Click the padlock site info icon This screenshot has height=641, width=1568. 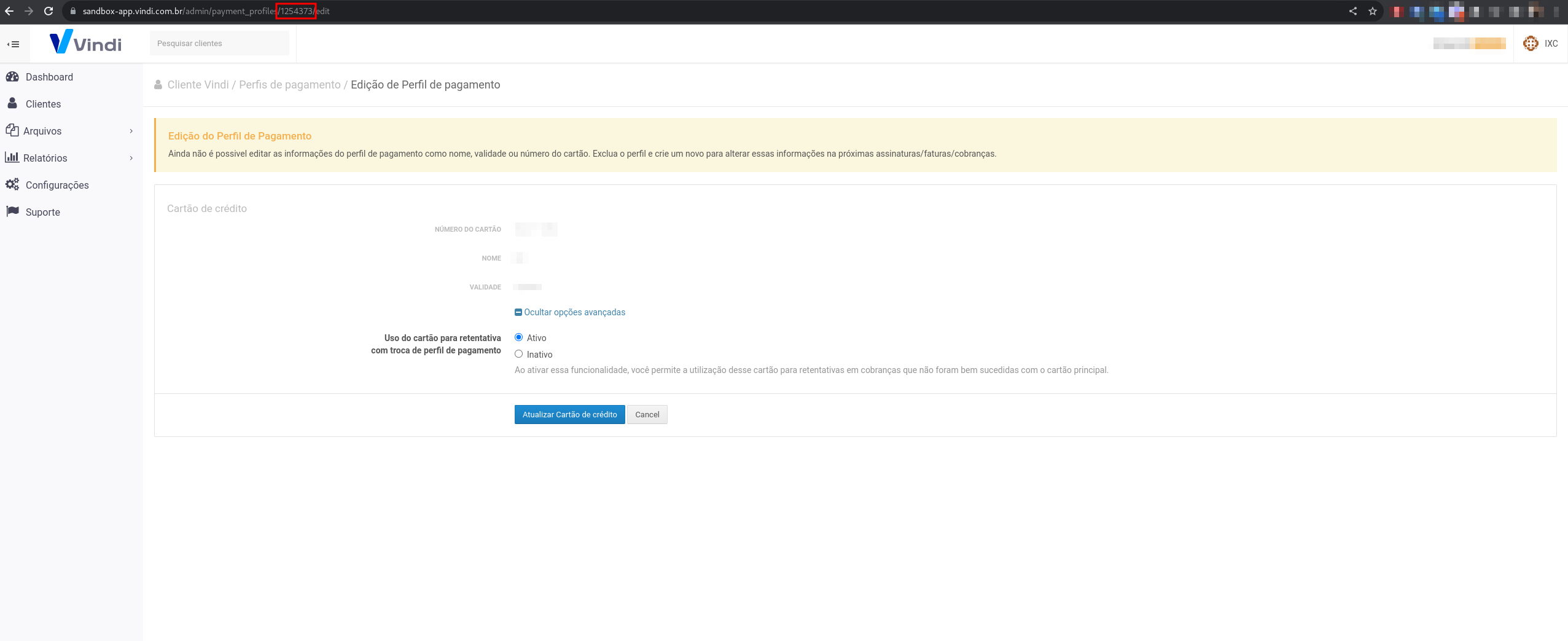click(73, 11)
